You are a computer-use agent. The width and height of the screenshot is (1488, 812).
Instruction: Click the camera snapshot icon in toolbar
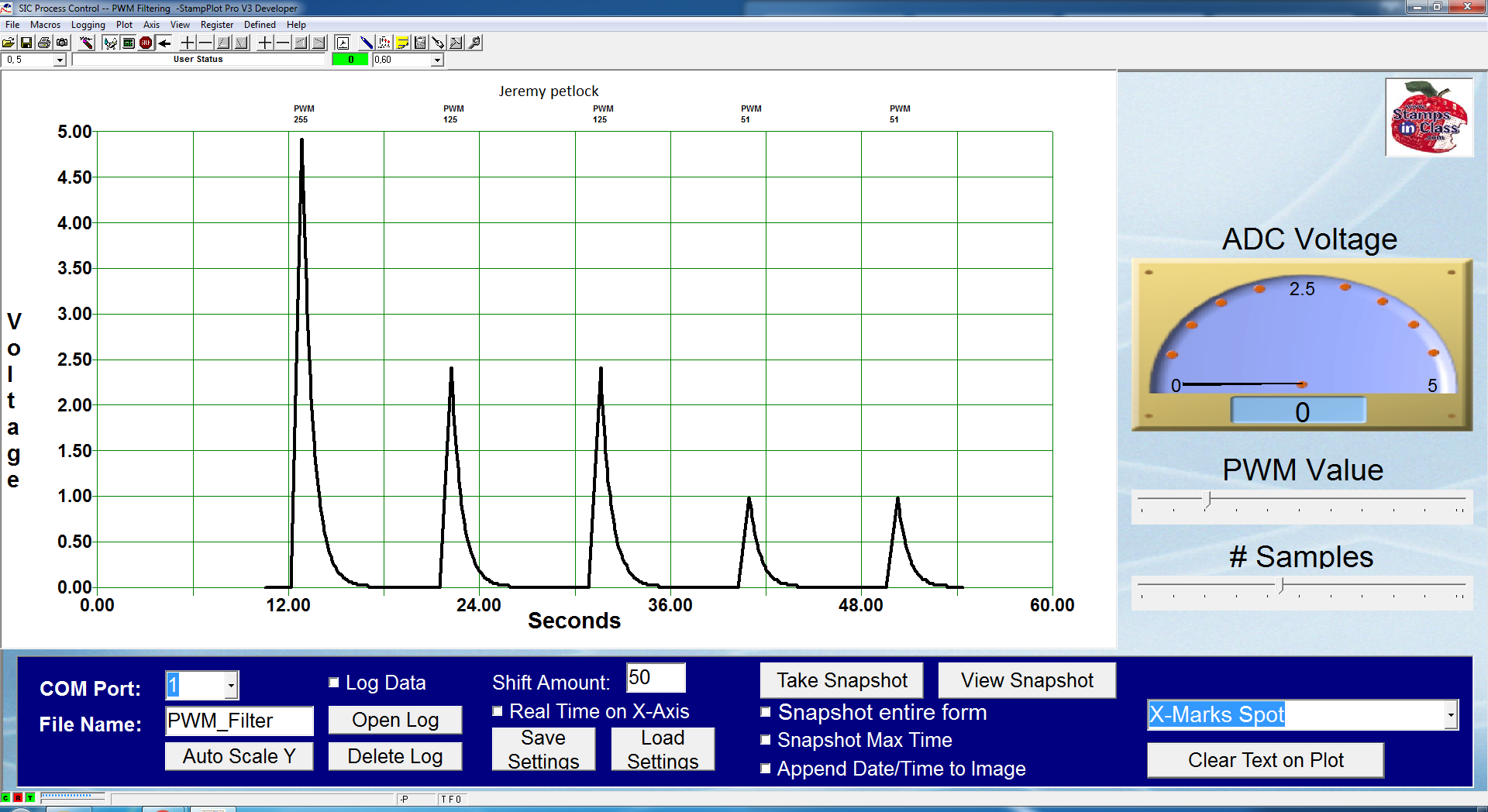click(x=62, y=43)
